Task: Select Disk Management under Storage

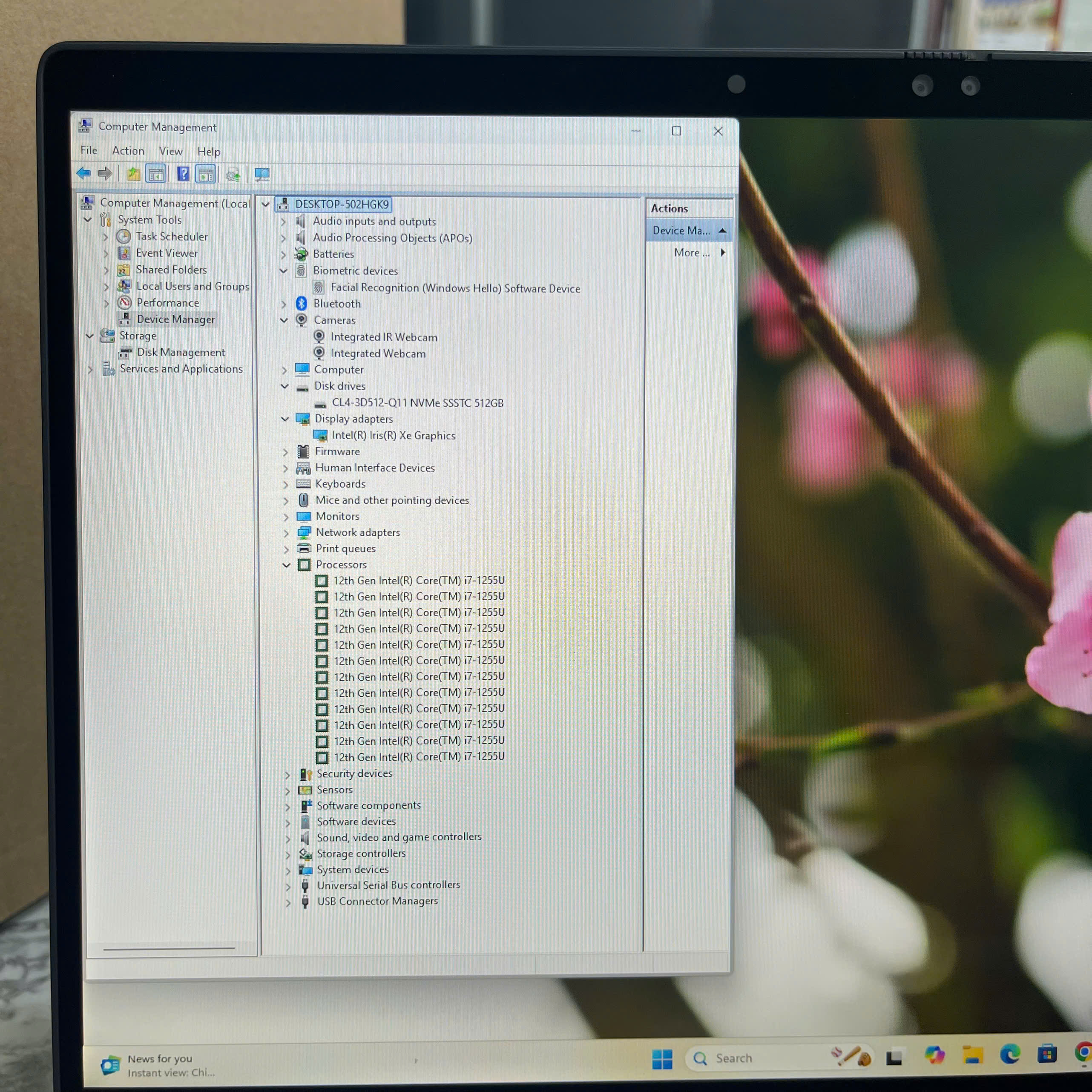Action: (181, 352)
